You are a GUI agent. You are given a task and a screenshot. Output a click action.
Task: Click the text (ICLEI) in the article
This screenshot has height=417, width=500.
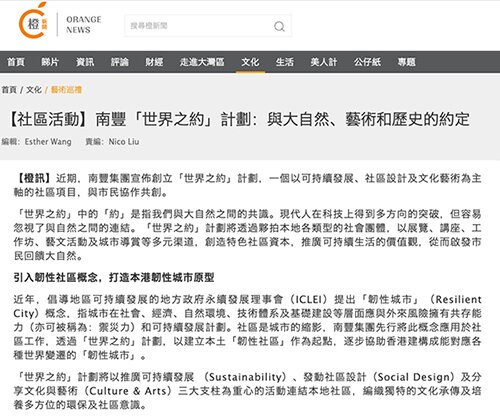(309, 299)
